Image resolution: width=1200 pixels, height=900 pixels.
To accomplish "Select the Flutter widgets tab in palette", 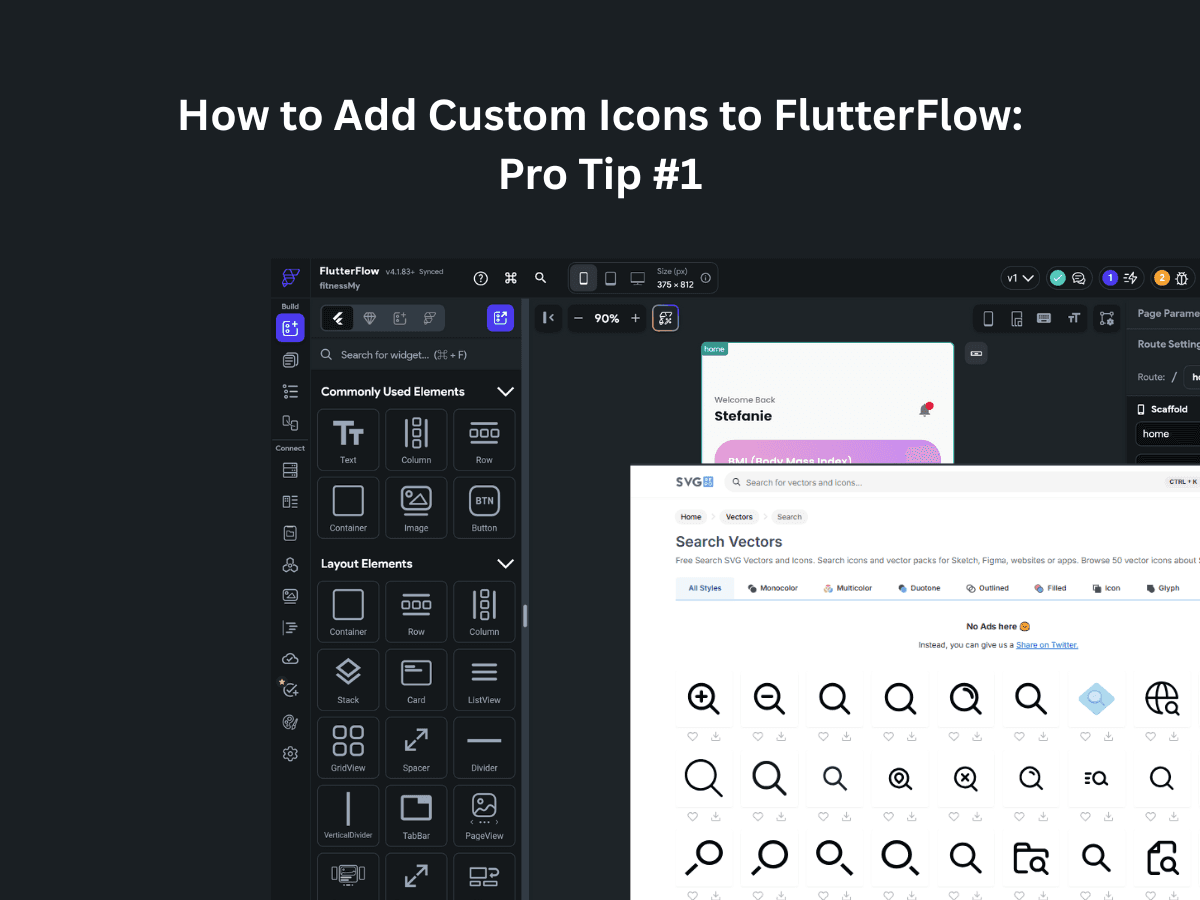I will [x=338, y=318].
